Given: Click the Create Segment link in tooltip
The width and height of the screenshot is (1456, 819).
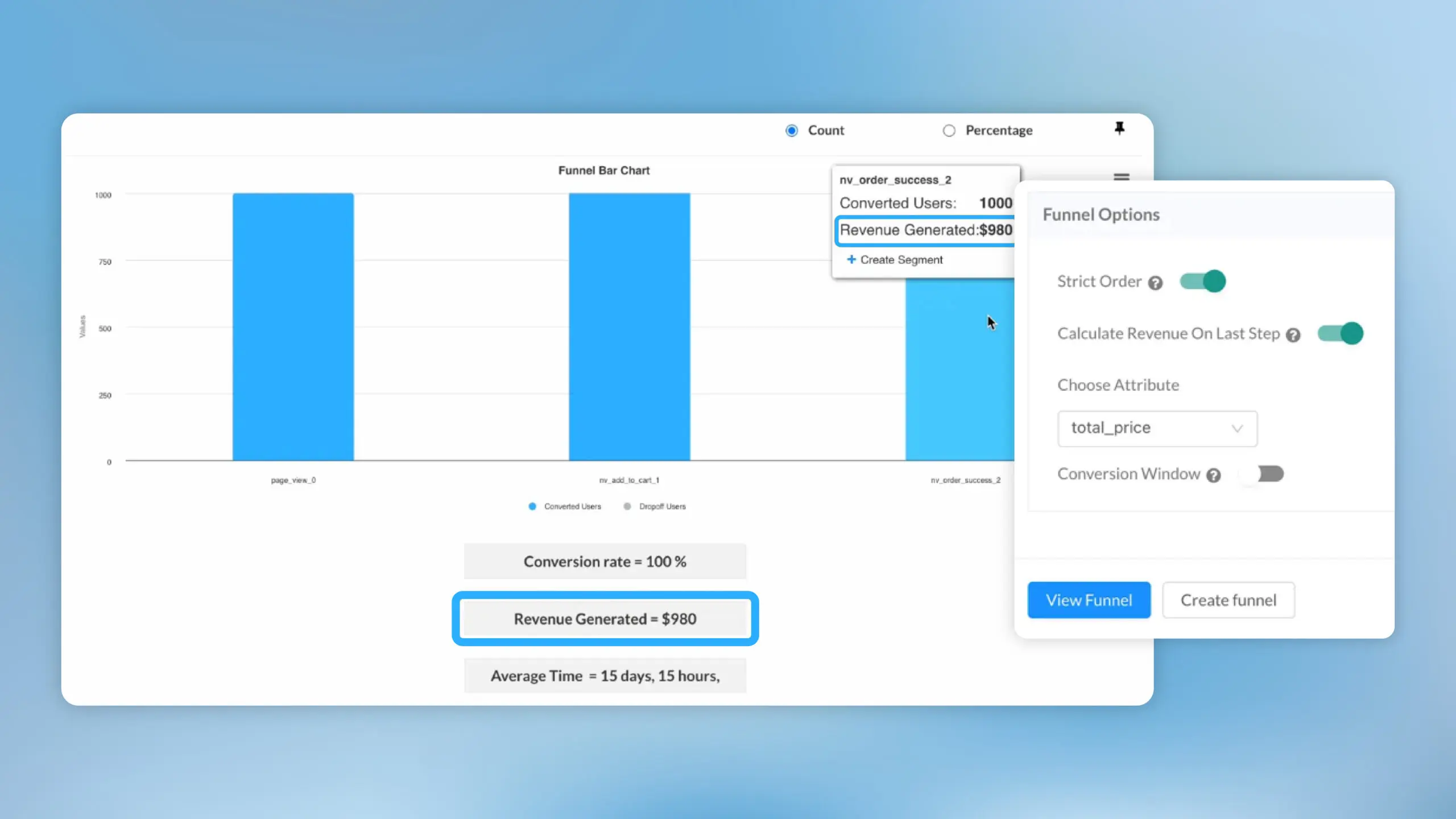Looking at the screenshot, I should (901, 260).
